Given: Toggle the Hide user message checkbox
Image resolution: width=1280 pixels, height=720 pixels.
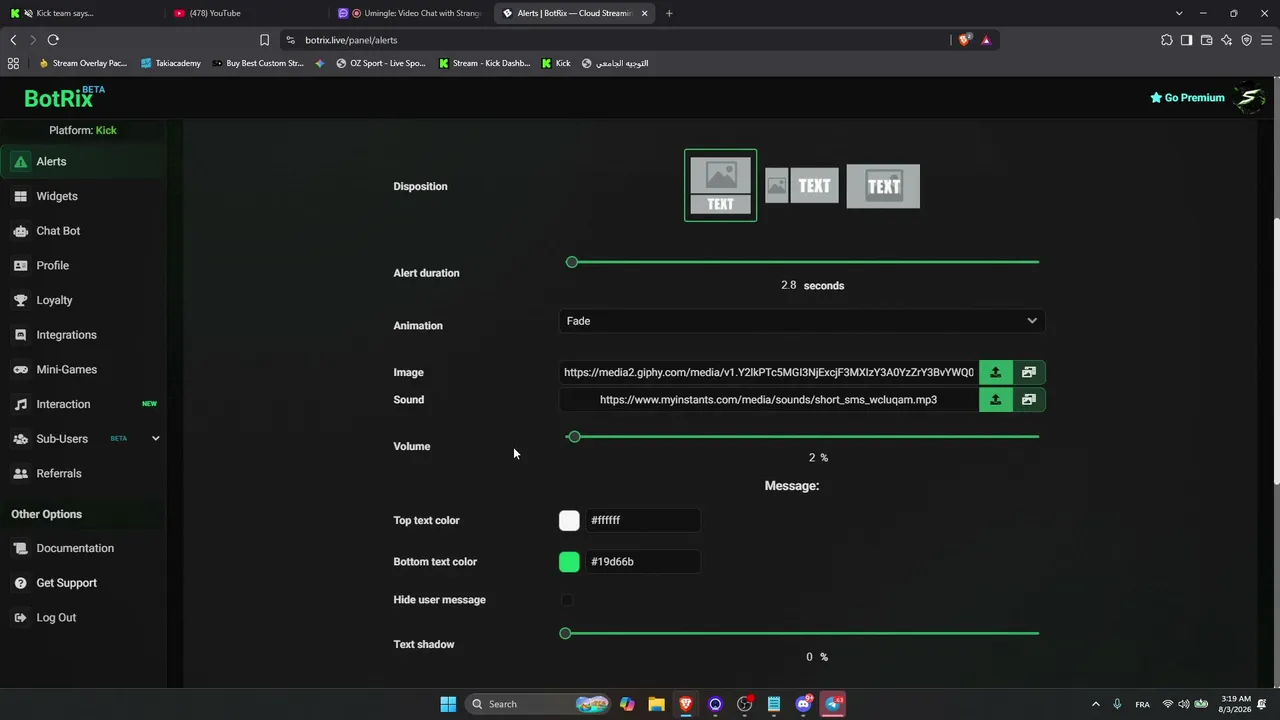Looking at the screenshot, I should pyautogui.click(x=567, y=600).
